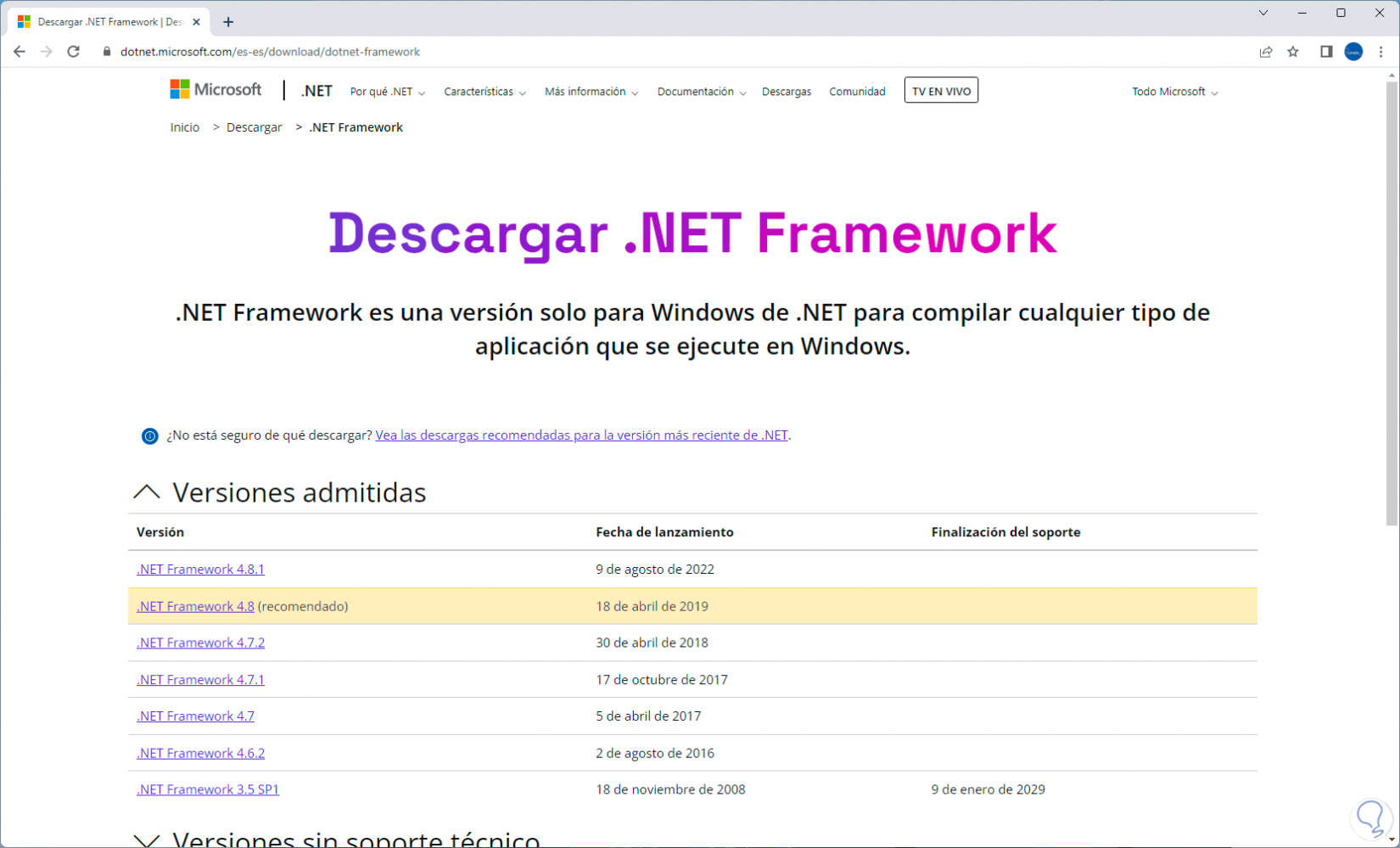Open a new tab with the plus button
The width and height of the screenshot is (1400, 848).
coord(228,22)
